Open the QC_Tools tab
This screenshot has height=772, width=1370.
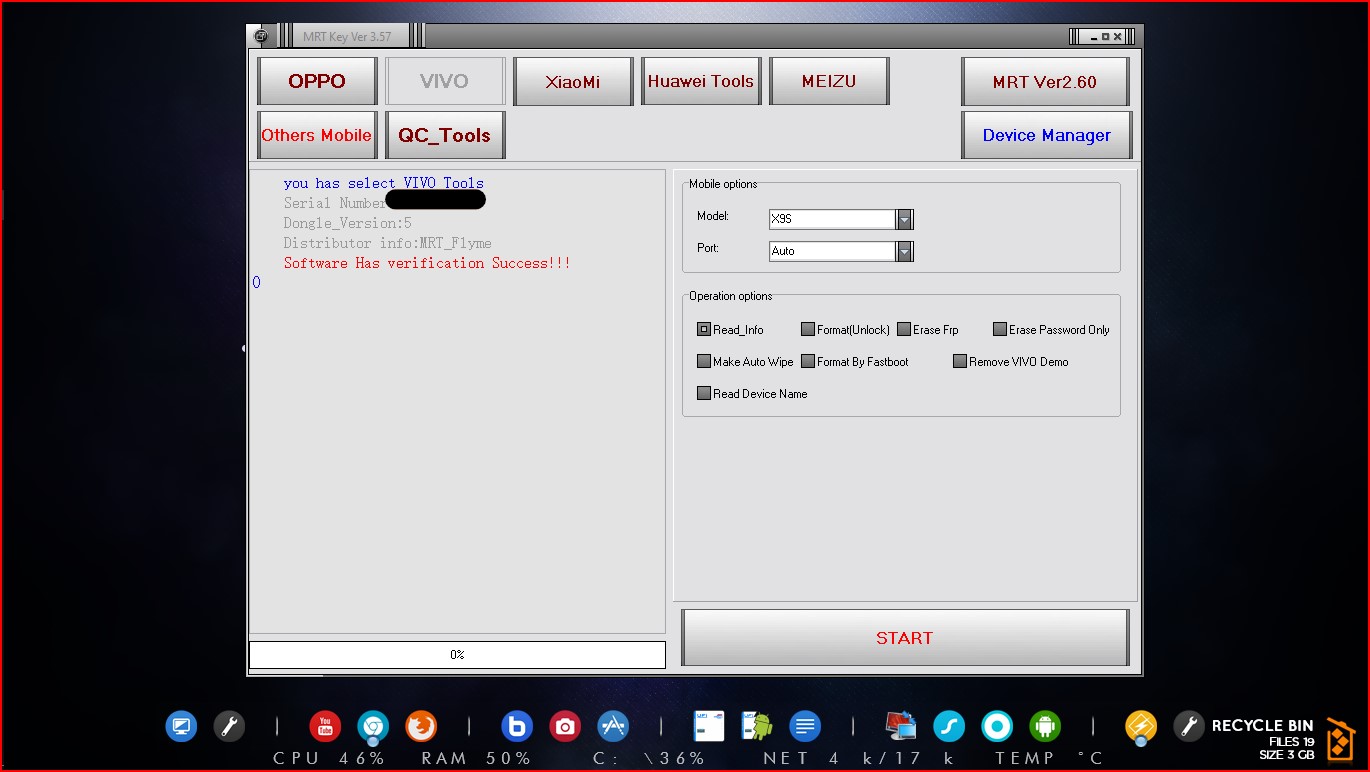coord(445,135)
